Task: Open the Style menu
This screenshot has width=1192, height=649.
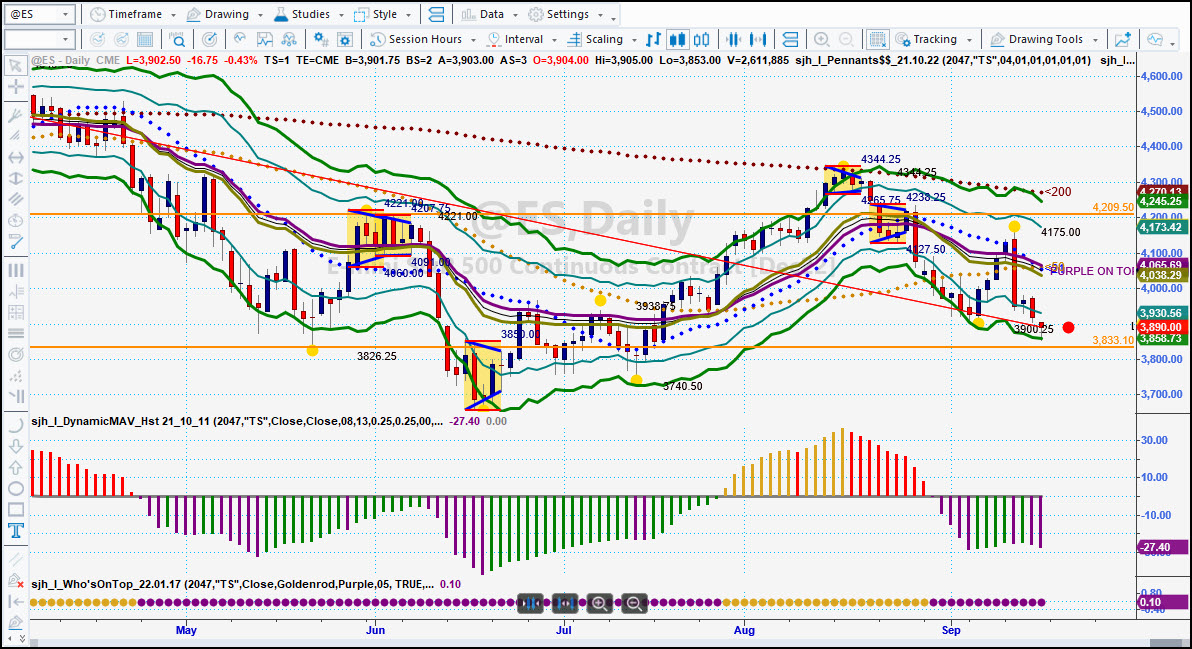Action: point(382,14)
